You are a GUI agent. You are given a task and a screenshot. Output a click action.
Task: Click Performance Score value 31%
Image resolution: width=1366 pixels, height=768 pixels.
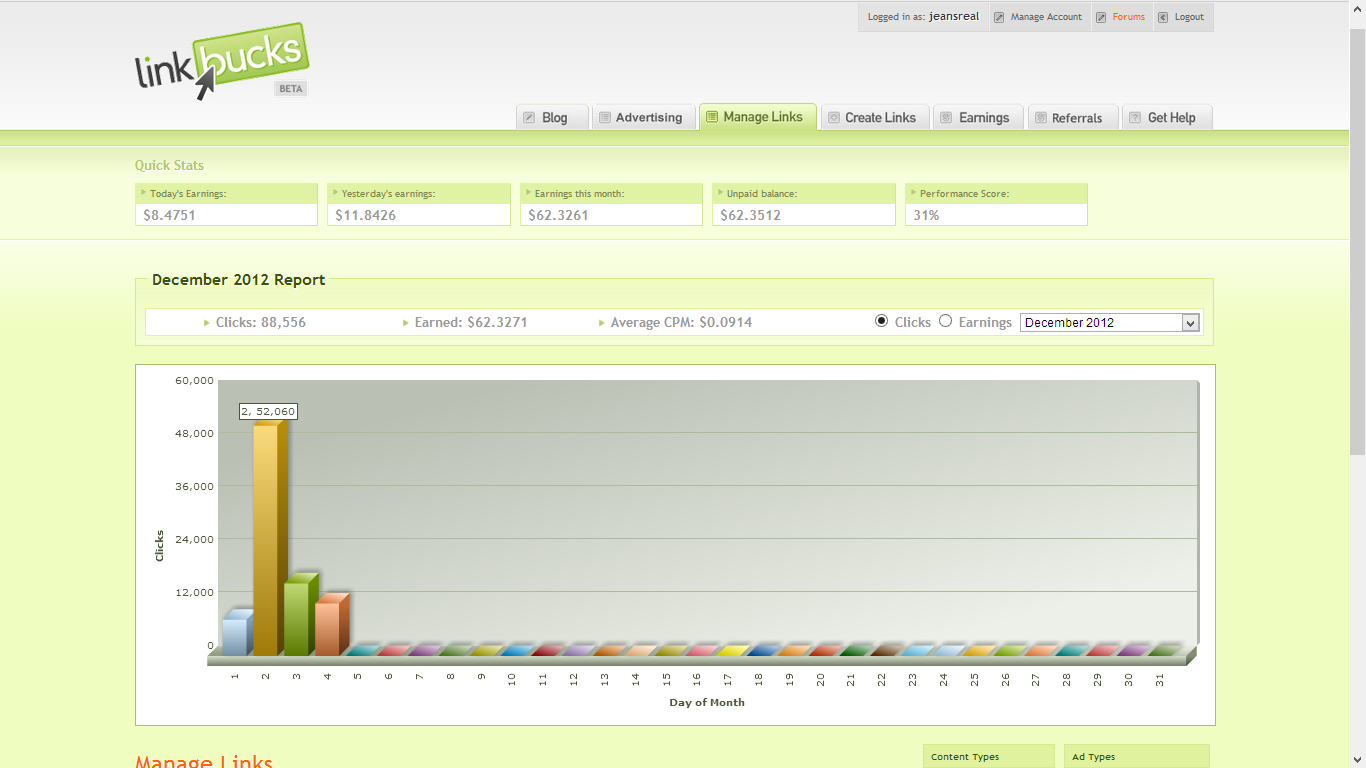pyautogui.click(x=926, y=215)
